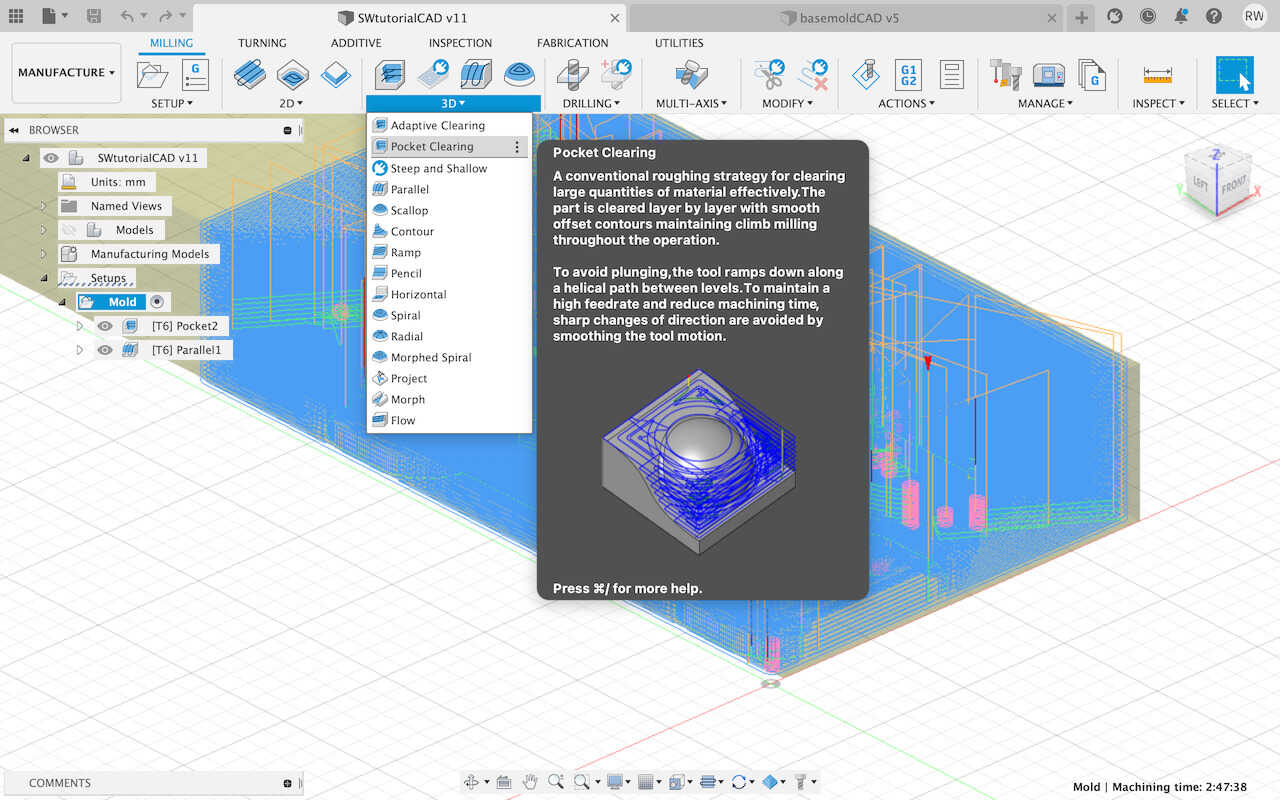This screenshot has height=800, width=1280.
Task: Click the Undo arrow icon
Action: coord(126,16)
